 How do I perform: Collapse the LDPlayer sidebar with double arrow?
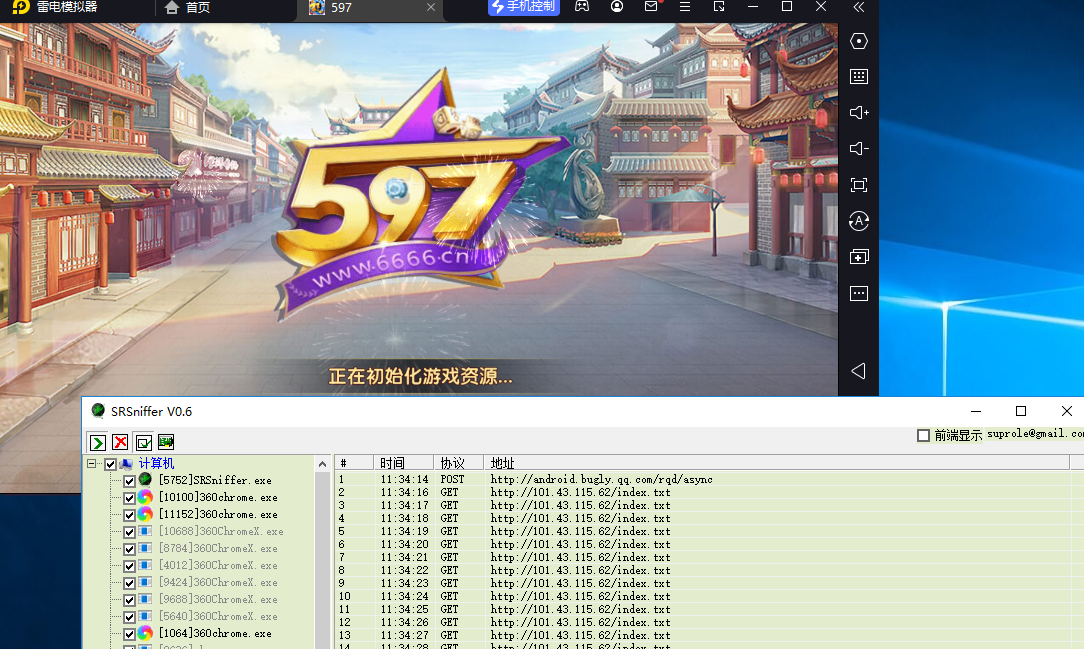click(x=857, y=8)
